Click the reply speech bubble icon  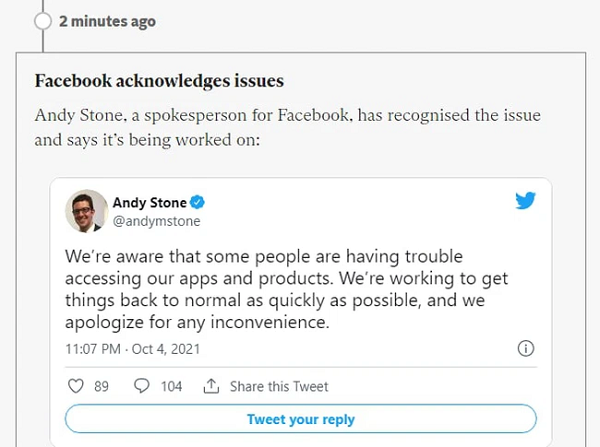141,386
